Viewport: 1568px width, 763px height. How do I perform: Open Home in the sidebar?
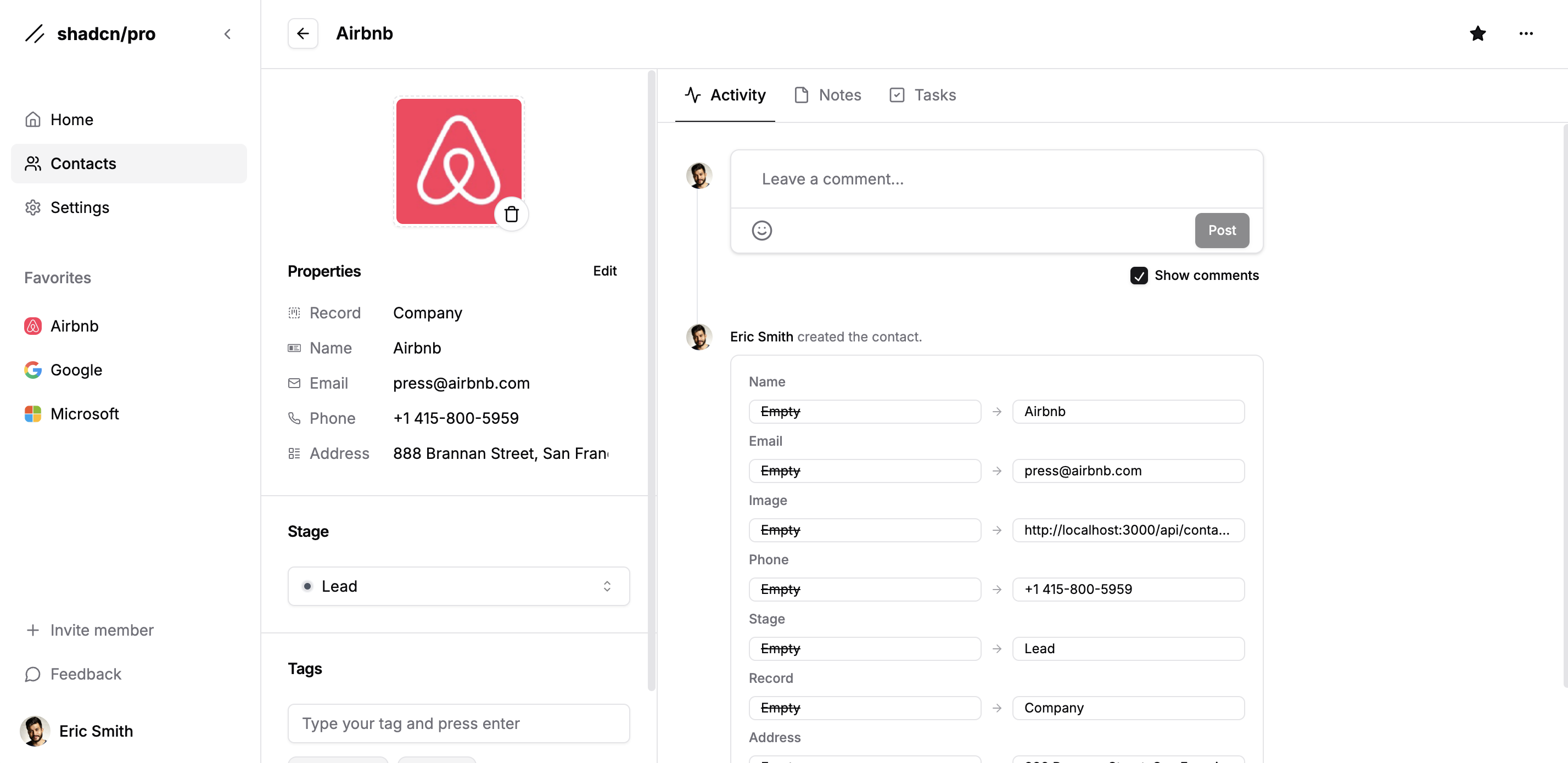click(129, 120)
